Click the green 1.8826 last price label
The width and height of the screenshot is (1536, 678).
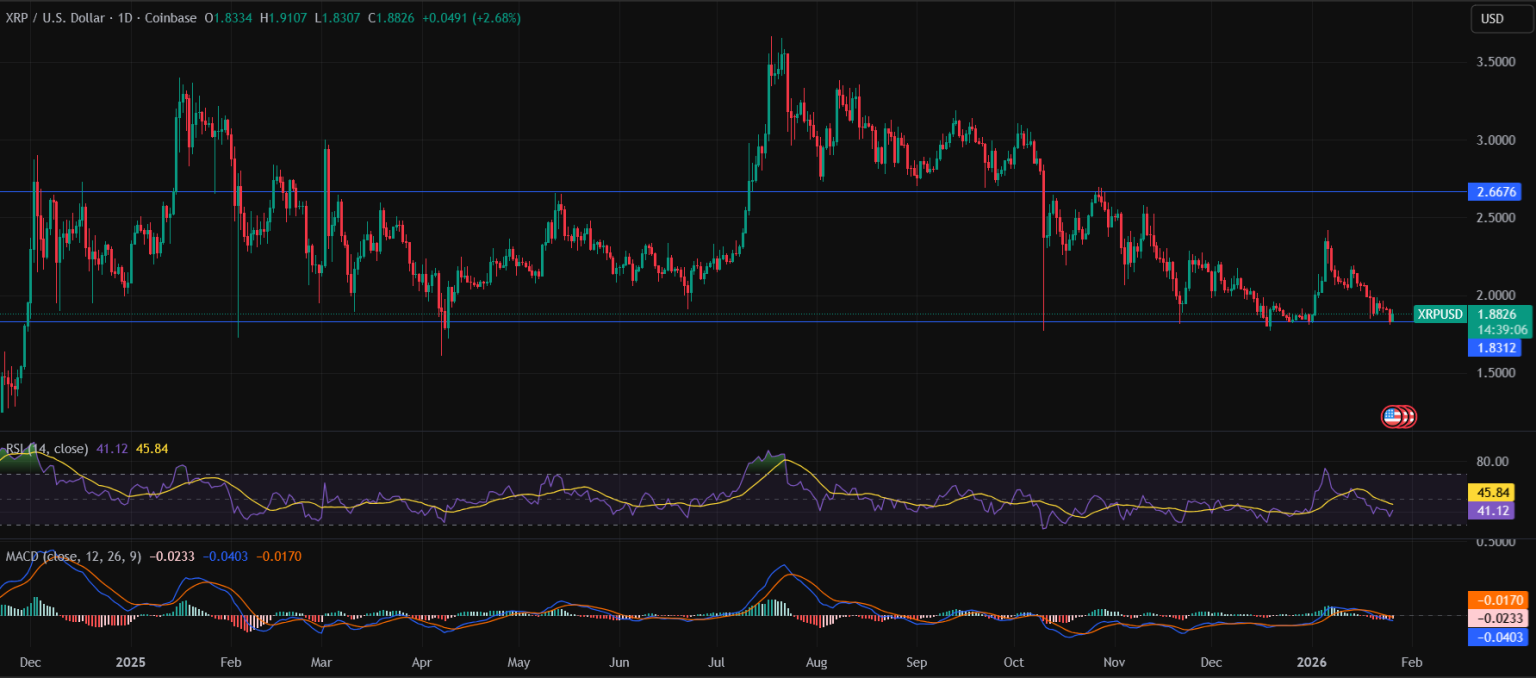(1500, 313)
